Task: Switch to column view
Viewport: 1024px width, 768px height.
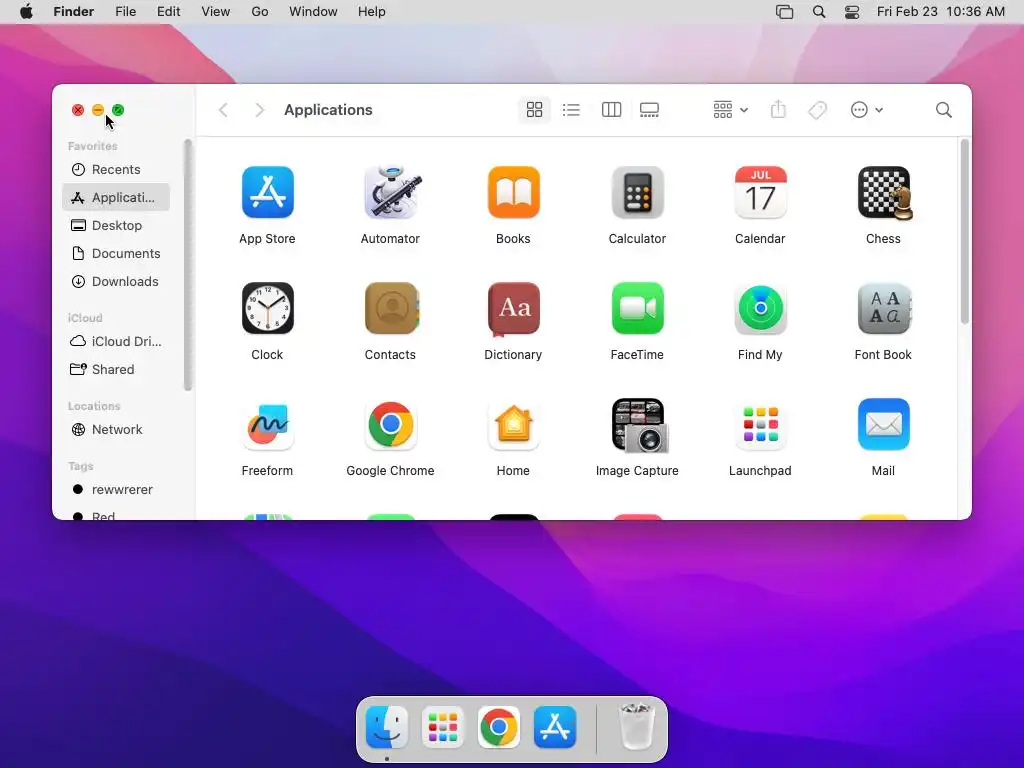Action: pyautogui.click(x=611, y=110)
